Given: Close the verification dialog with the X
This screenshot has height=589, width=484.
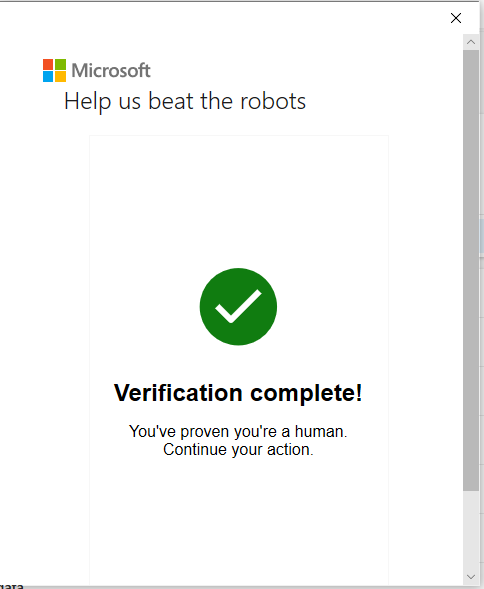Looking at the screenshot, I should point(456,18).
